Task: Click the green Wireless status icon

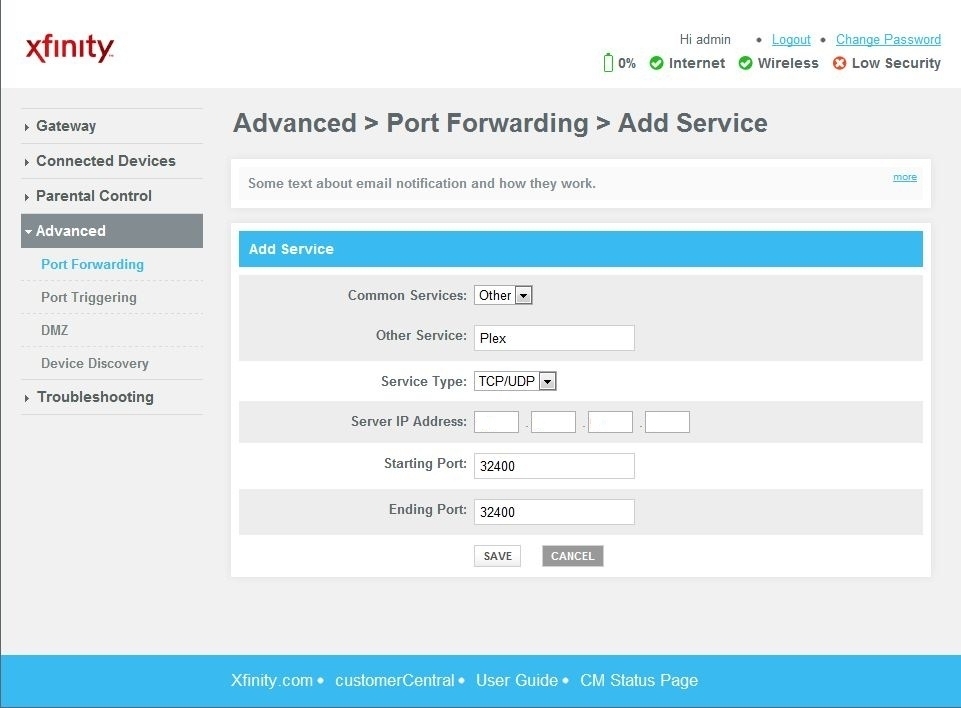Action: coord(746,62)
